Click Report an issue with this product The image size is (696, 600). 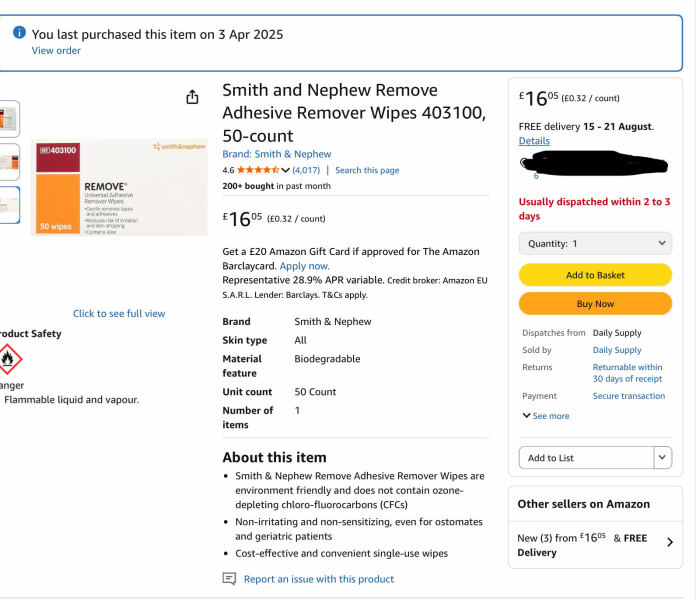[x=319, y=579]
